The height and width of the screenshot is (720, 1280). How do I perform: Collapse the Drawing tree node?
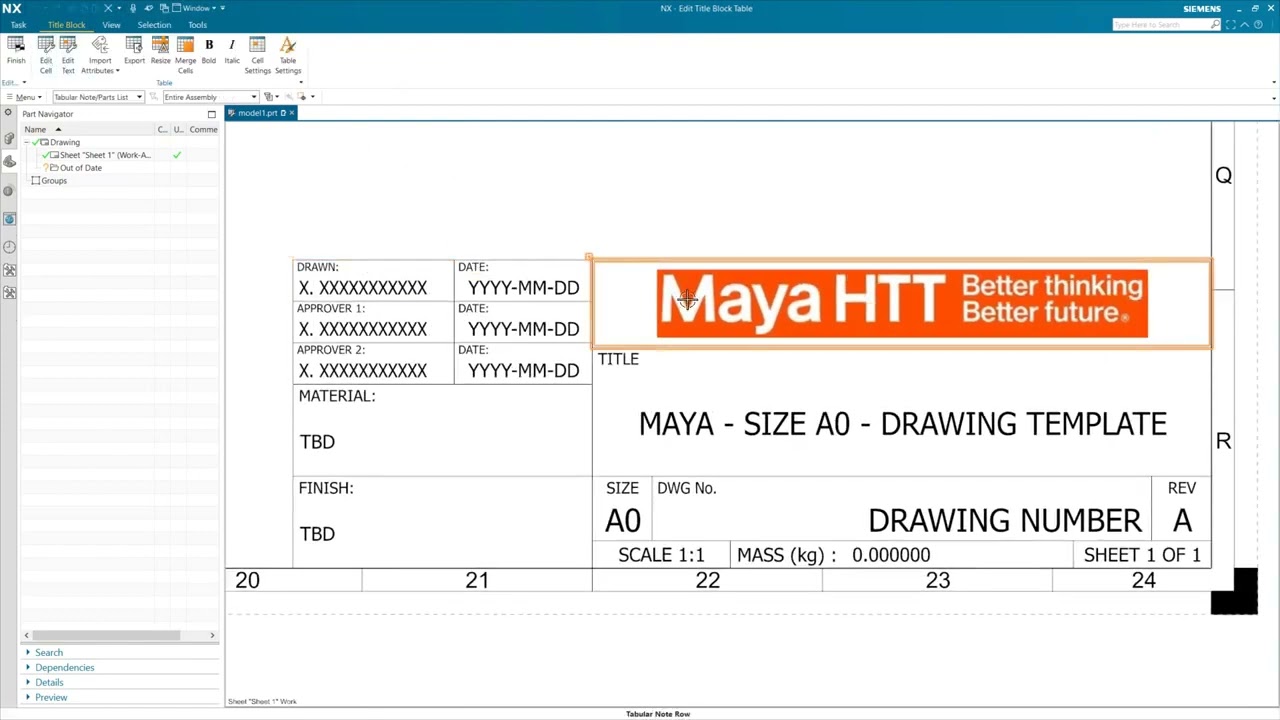tap(27, 142)
